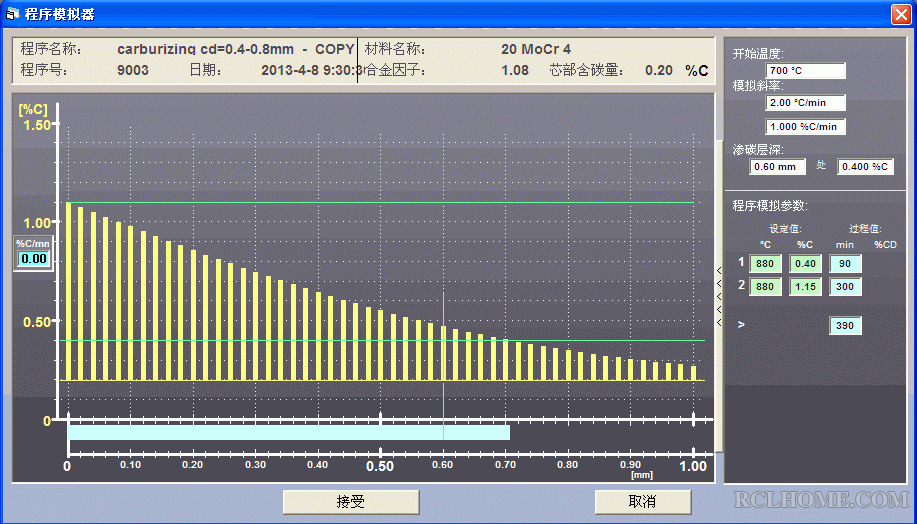Click the 开始温度 label
This screenshot has height=524, width=917.
coord(758,54)
